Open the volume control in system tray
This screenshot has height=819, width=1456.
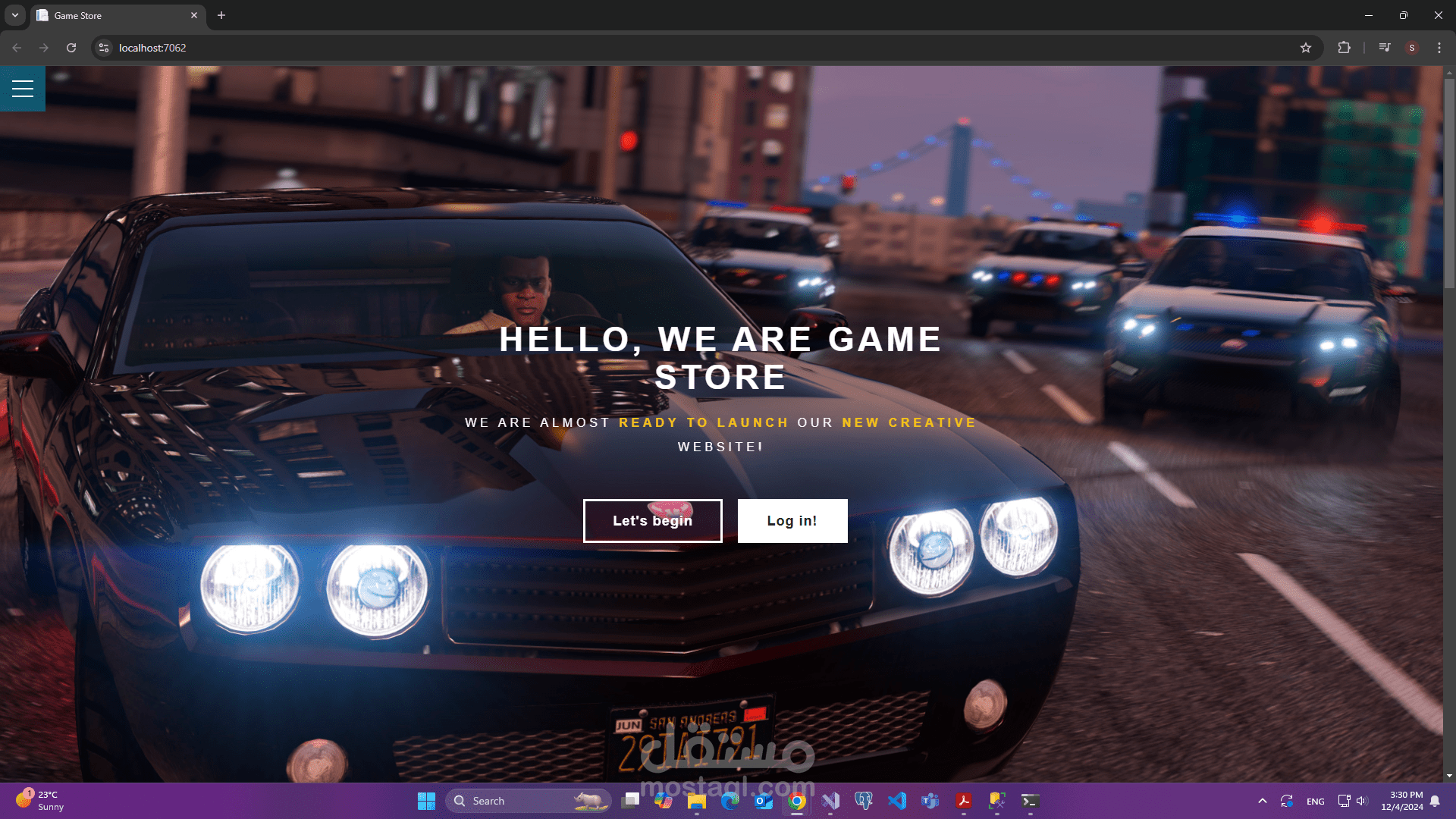(x=1361, y=801)
